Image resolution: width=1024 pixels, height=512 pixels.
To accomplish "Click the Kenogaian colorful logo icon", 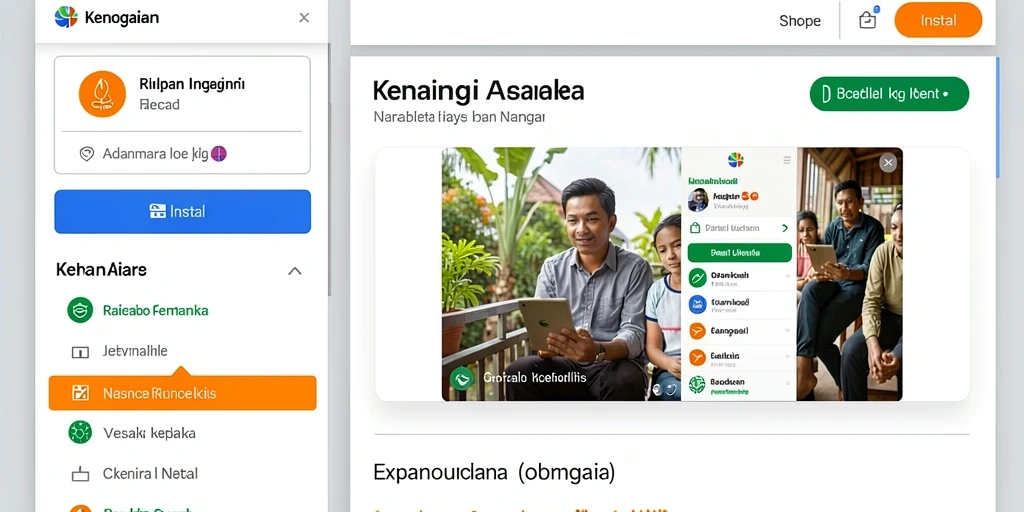I will point(66,17).
